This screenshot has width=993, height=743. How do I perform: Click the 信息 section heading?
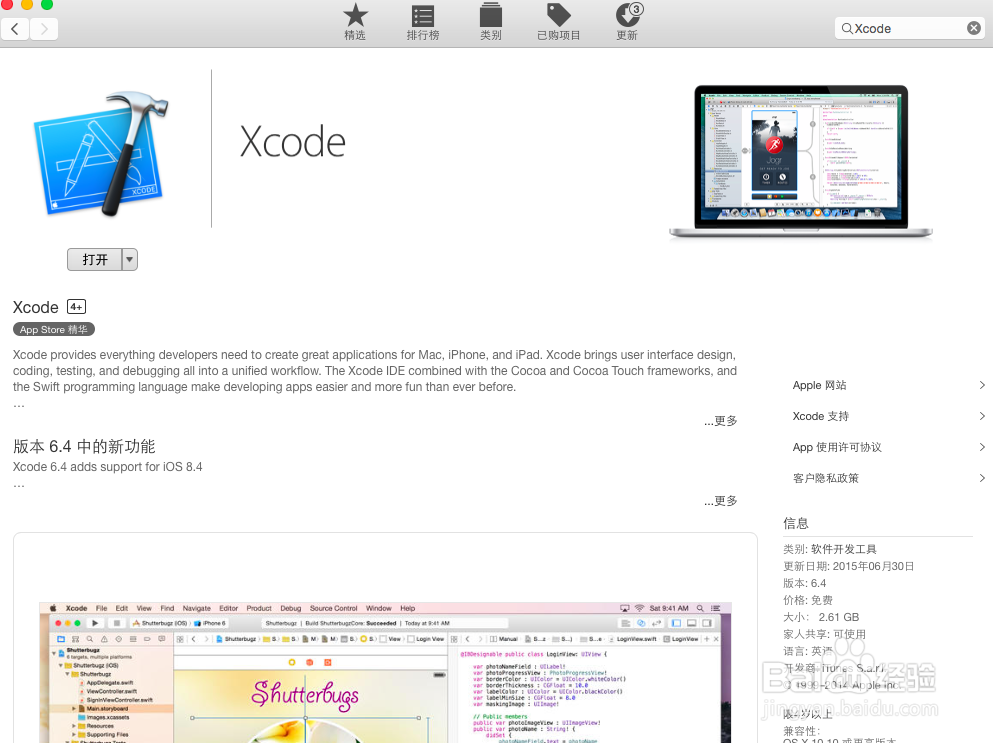point(796,523)
